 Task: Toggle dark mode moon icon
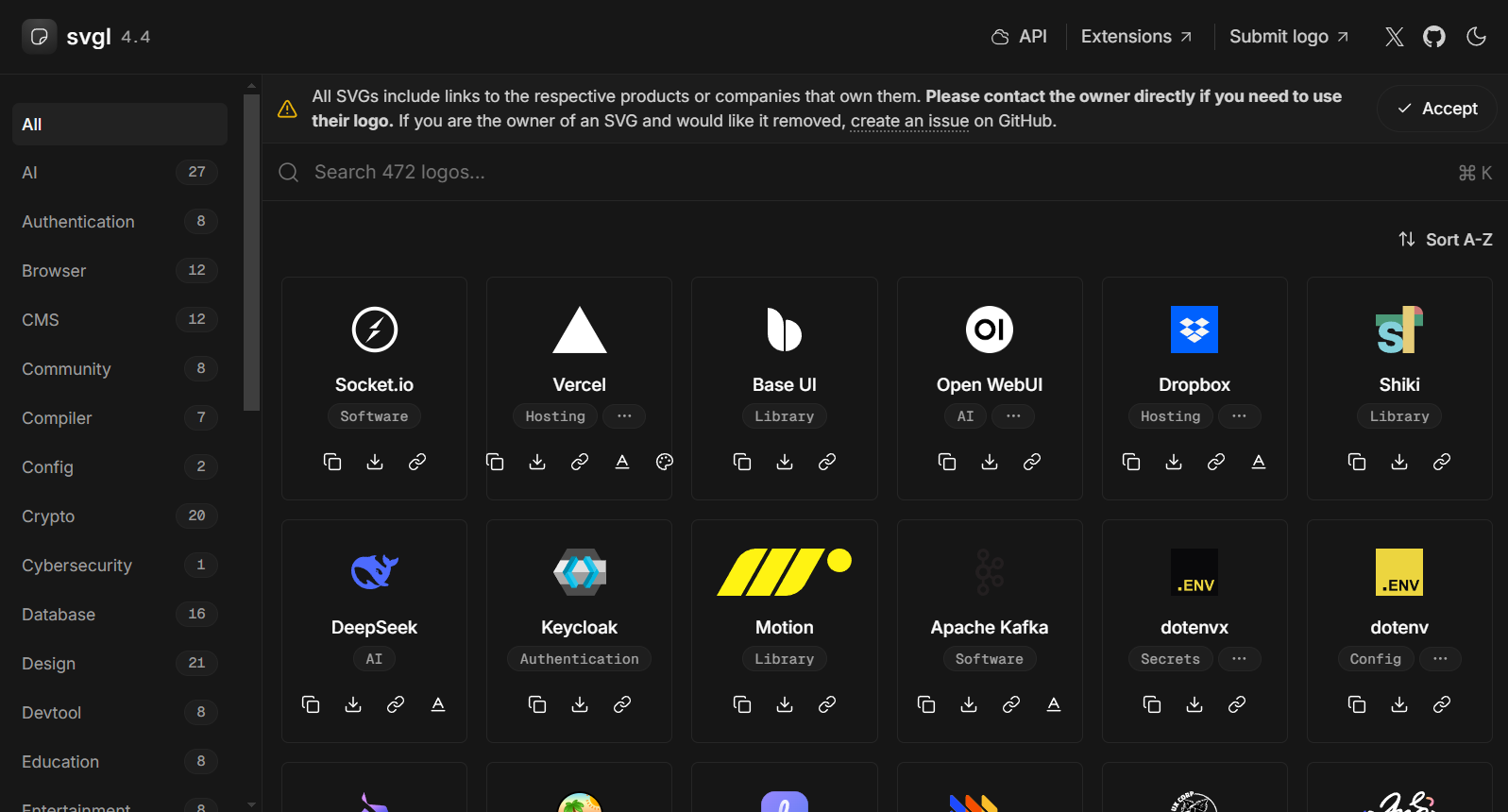(x=1476, y=37)
